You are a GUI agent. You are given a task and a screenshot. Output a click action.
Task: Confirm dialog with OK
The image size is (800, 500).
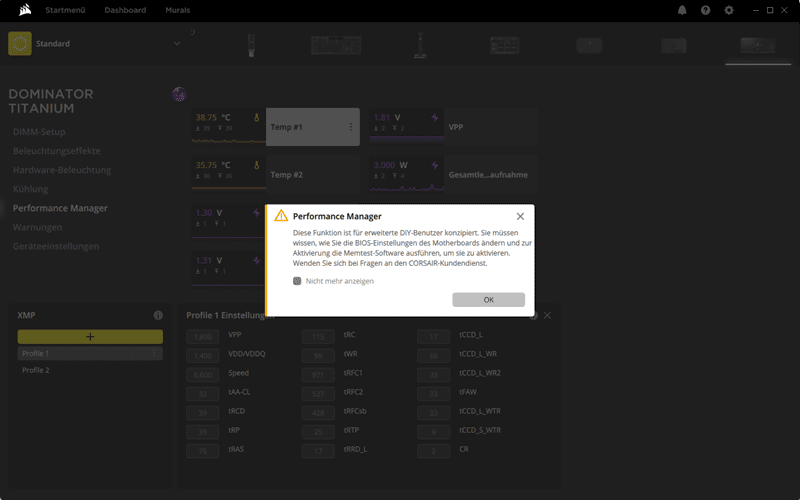pyautogui.click(x=488, y=299)
